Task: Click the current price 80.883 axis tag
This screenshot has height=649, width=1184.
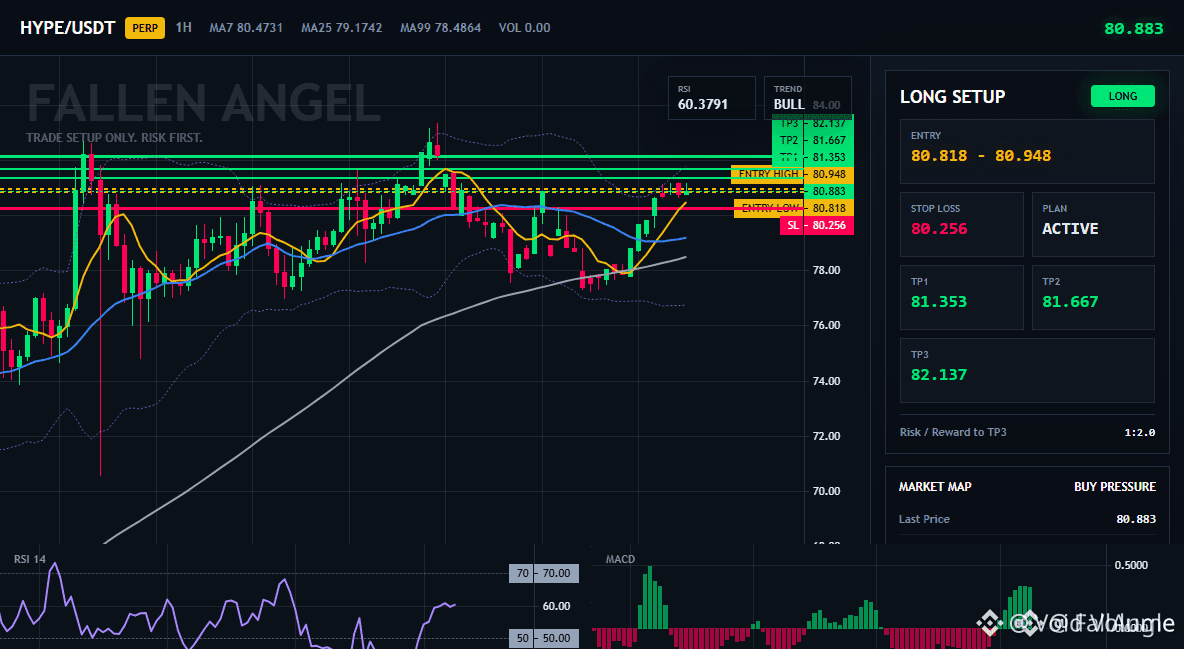Action: (x=828, y=191)
